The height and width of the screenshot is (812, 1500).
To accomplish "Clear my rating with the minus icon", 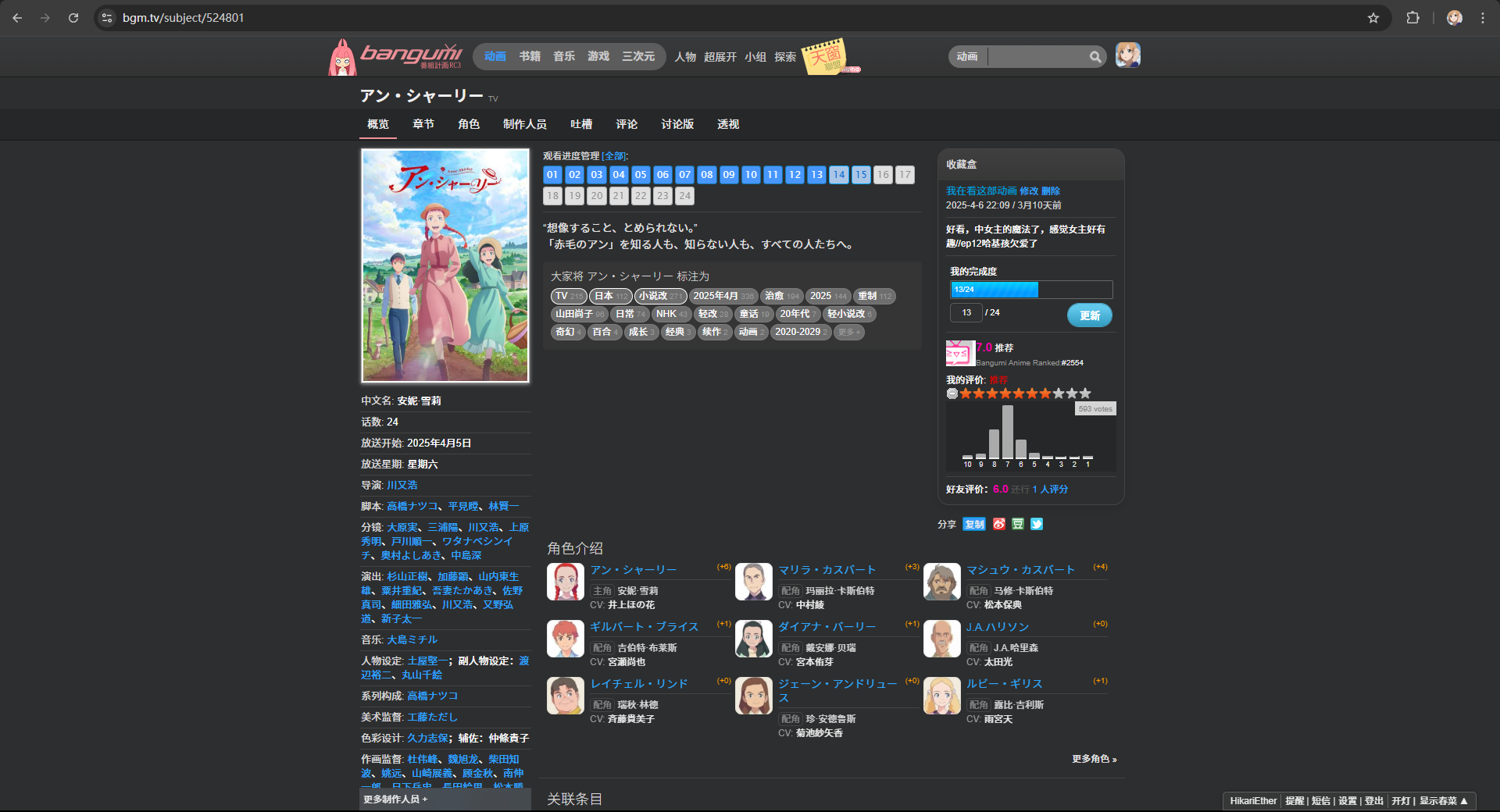I will coord(952,394).
